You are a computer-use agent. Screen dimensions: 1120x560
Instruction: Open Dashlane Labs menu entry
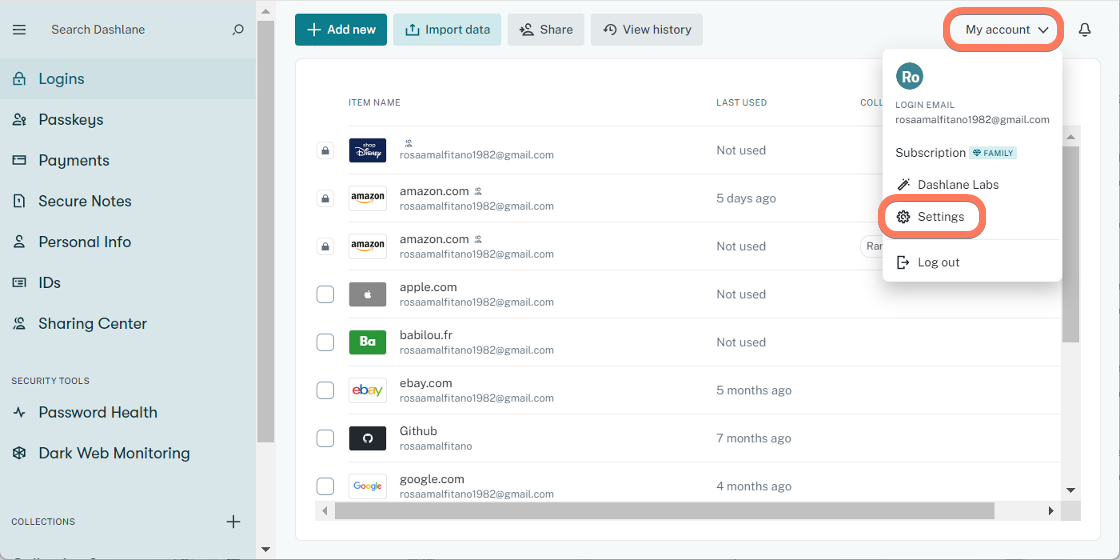tap(948, 184)
